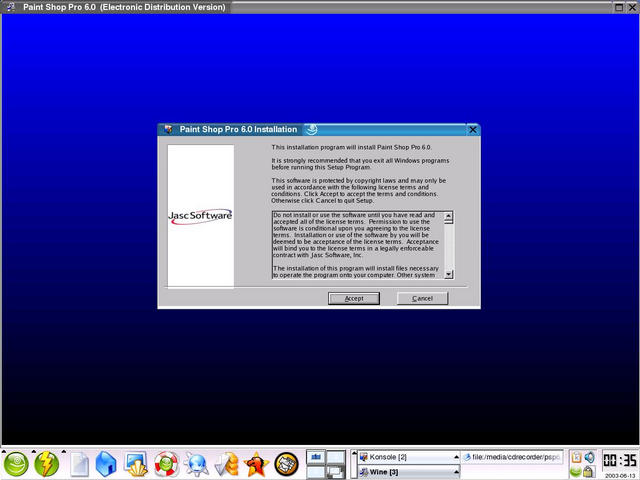640x480 pixels.
Task: Expand the Wine group arrow
Action: (x=456, y=472)
